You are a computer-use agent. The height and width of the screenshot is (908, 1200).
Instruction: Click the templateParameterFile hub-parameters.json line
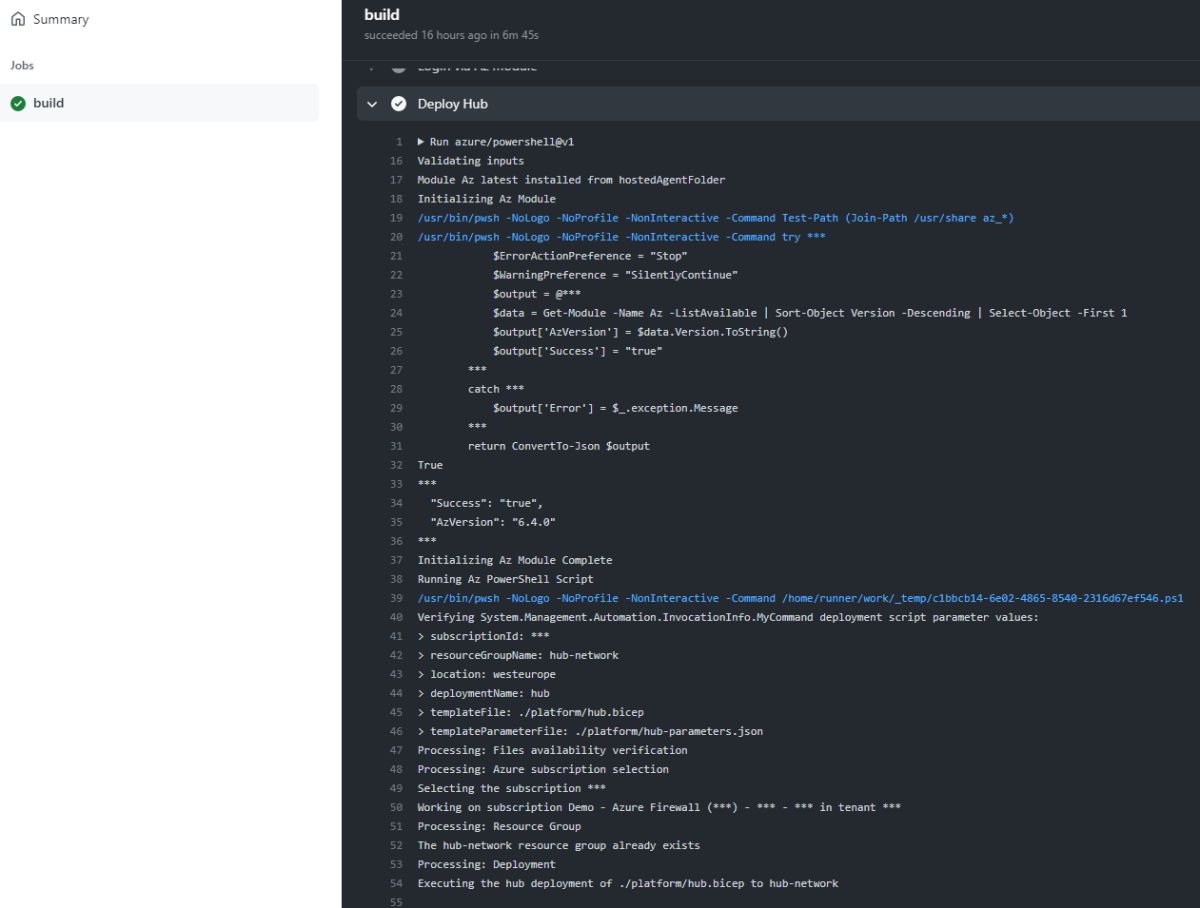(x=590, y=731)
